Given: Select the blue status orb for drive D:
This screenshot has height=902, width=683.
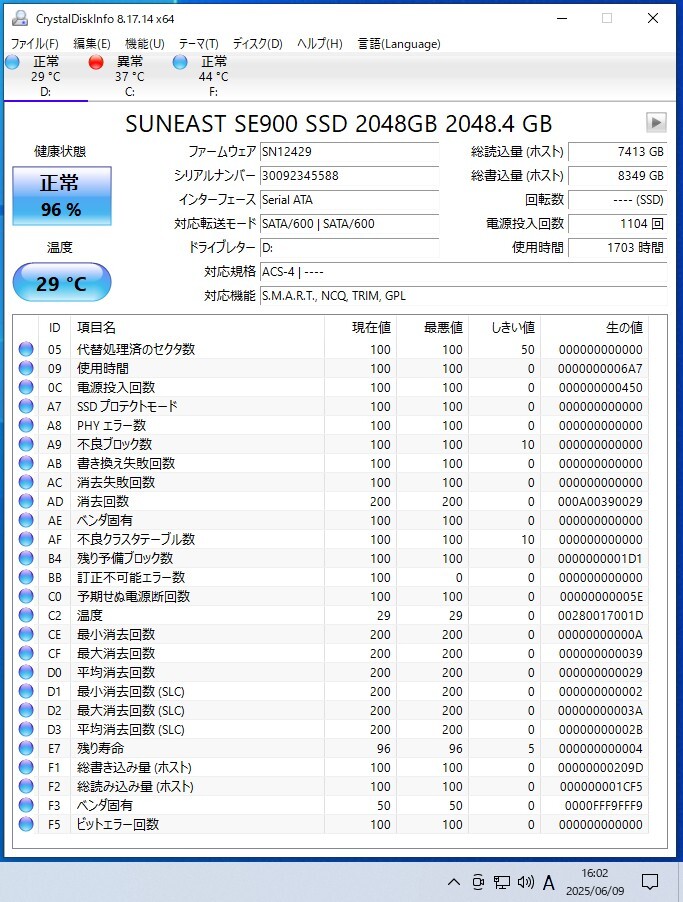Looking at the screenshot, I should 13,62.
